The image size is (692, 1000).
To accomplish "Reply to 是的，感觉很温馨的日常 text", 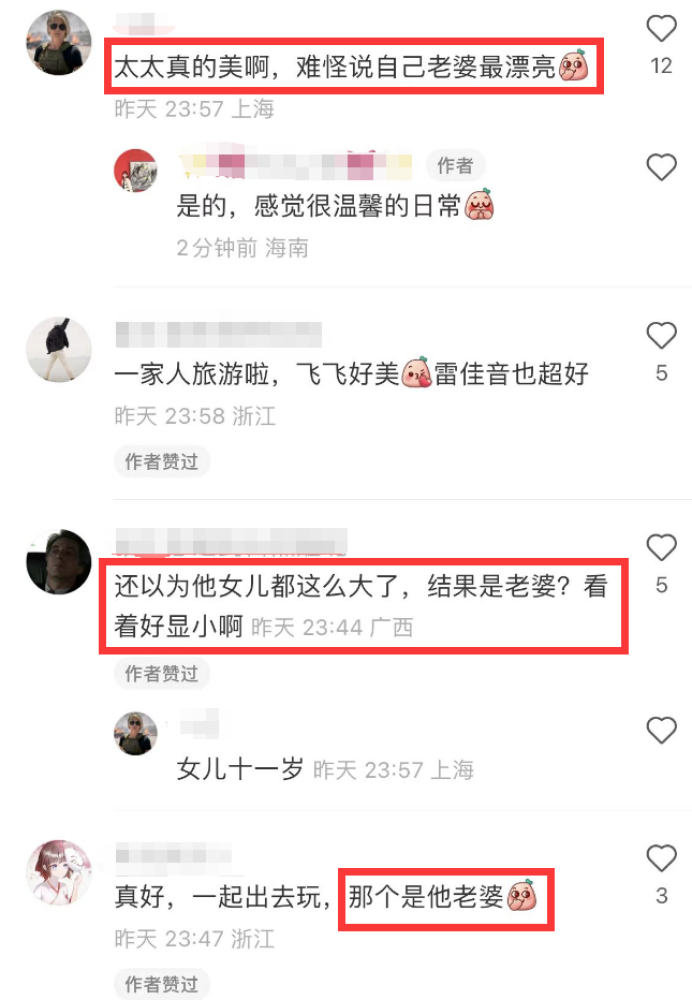I will [x=335, y=206].
